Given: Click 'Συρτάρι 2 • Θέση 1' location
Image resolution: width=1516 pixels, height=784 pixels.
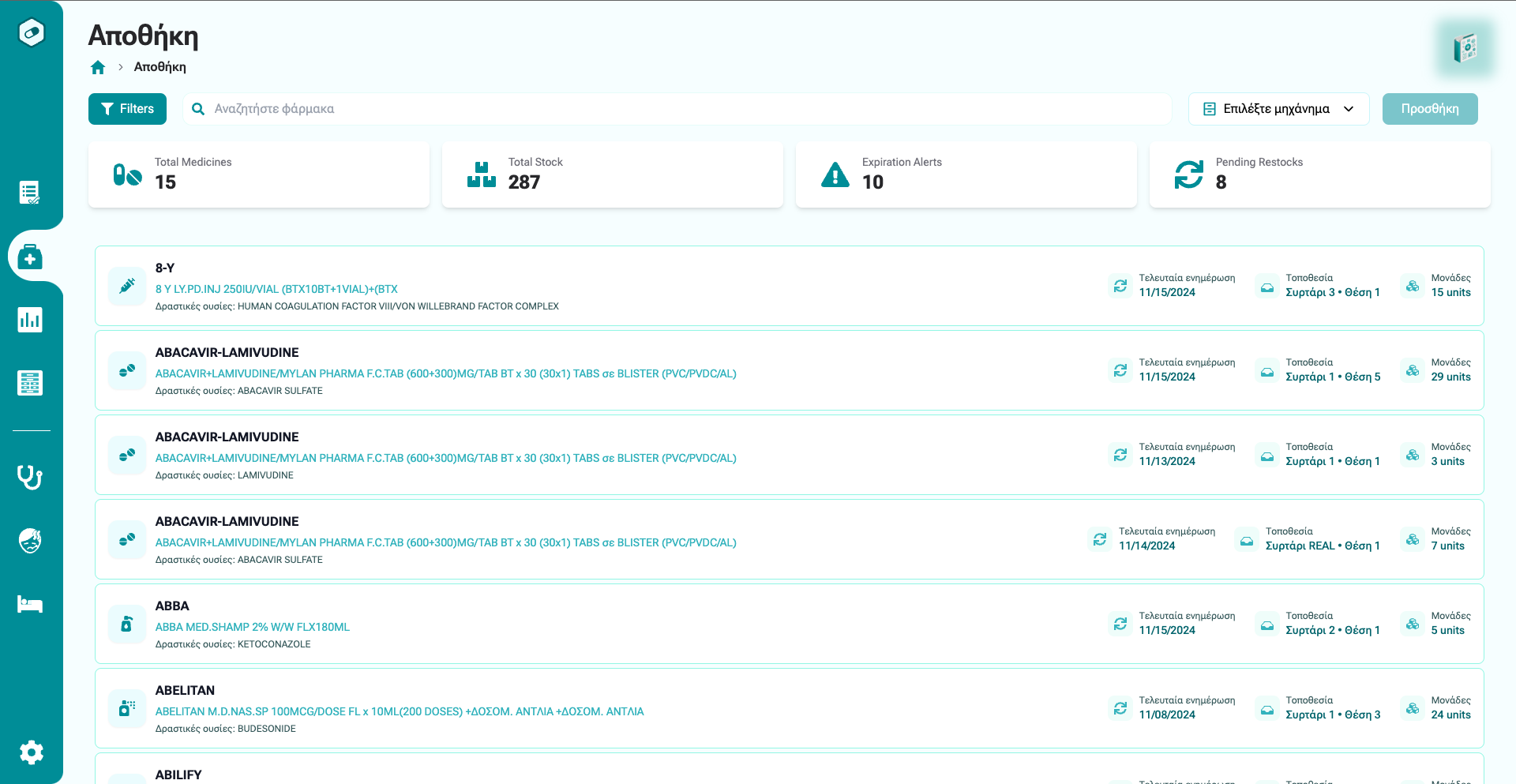Looking at the screenshot, I should coord(1333,631).
